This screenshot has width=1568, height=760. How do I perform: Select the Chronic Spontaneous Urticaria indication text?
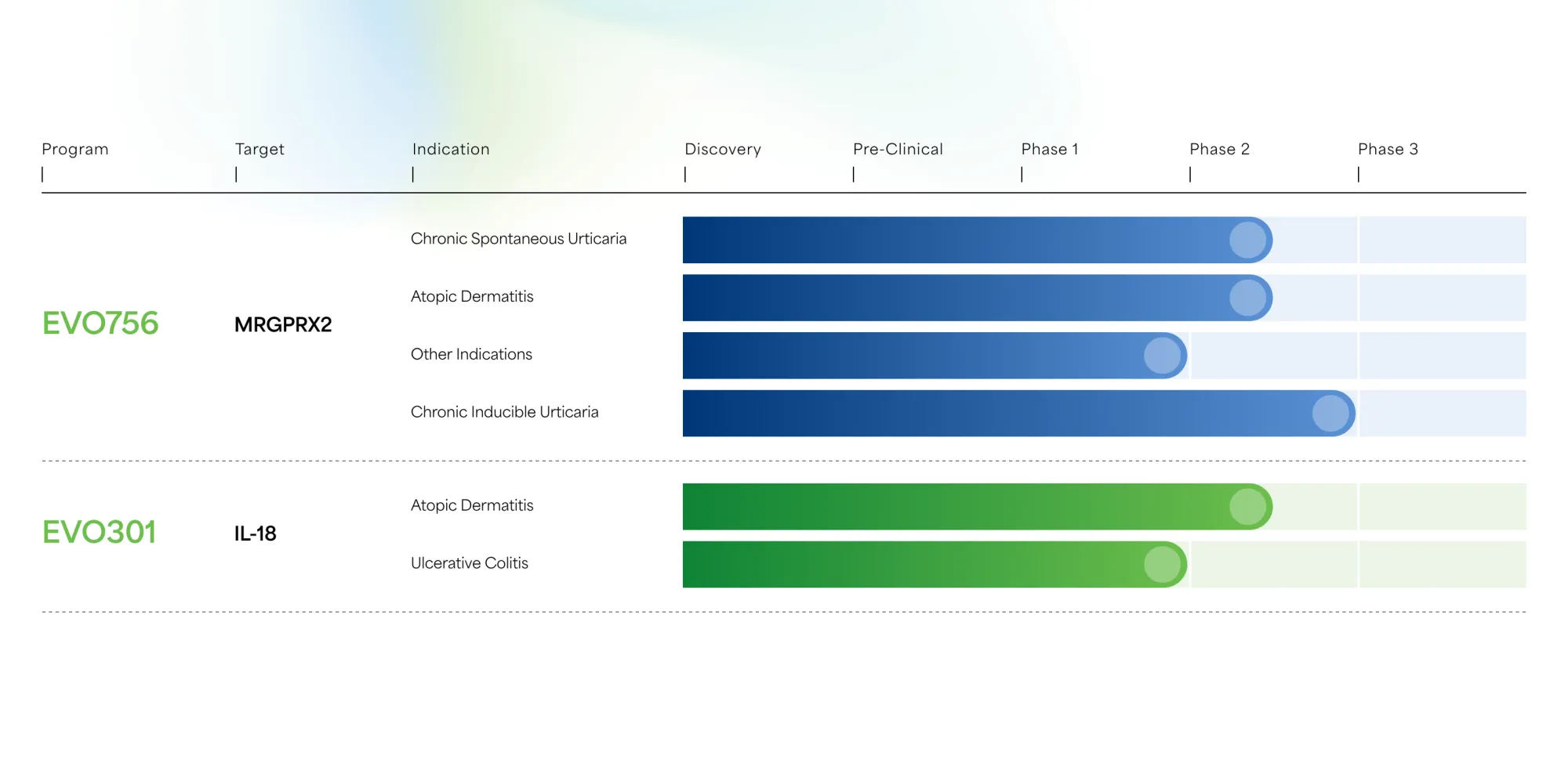tap(518, 239)
